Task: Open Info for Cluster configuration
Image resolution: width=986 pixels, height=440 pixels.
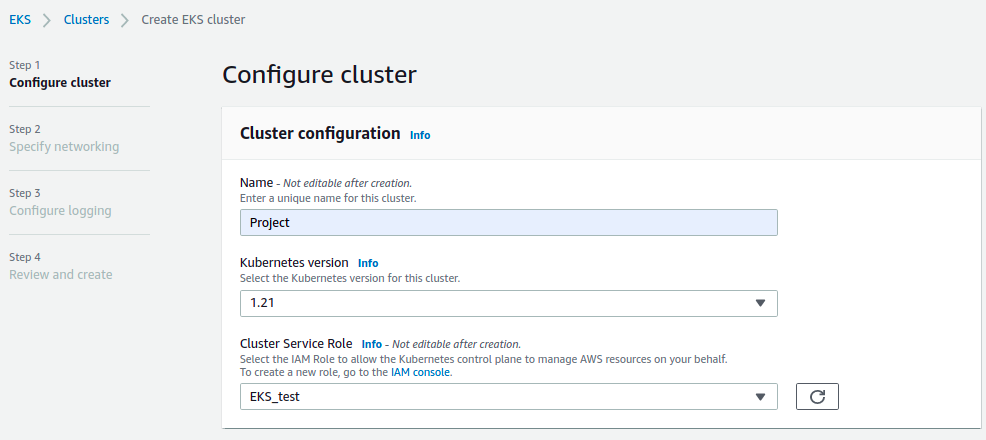Action: tap(420, 135)
